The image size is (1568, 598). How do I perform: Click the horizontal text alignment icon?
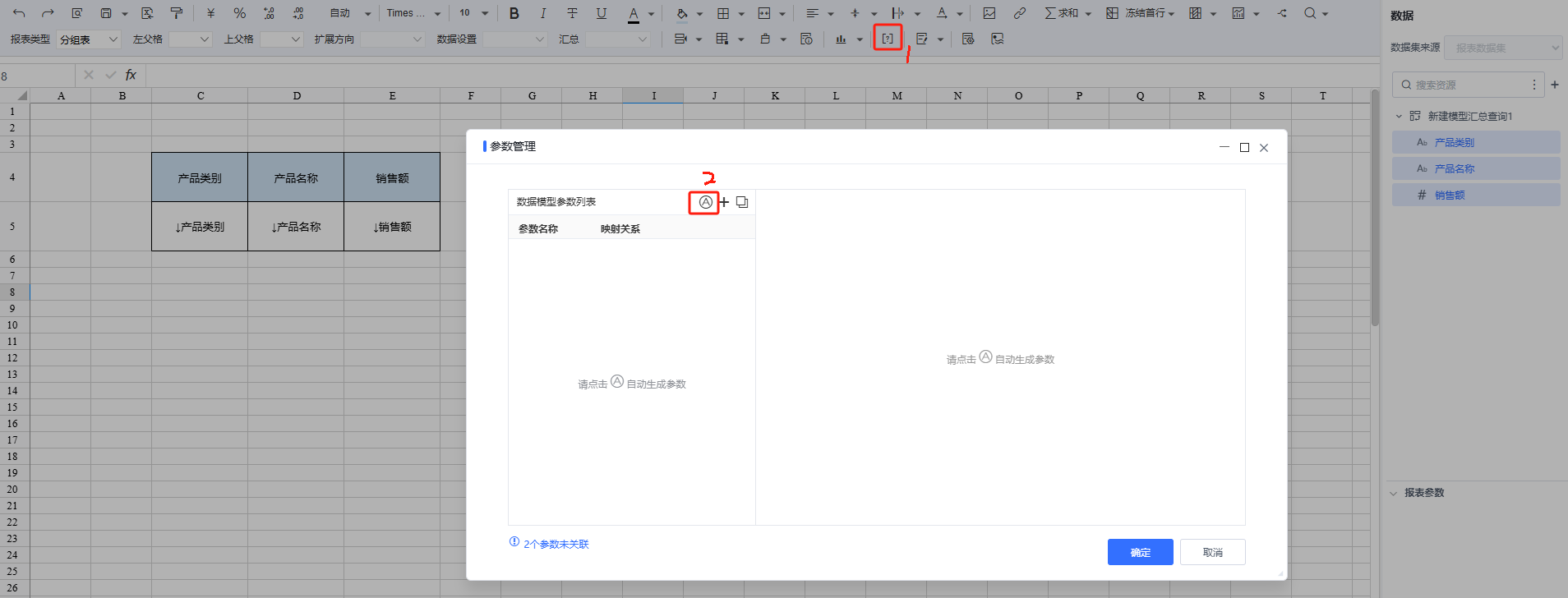(812, 13)
